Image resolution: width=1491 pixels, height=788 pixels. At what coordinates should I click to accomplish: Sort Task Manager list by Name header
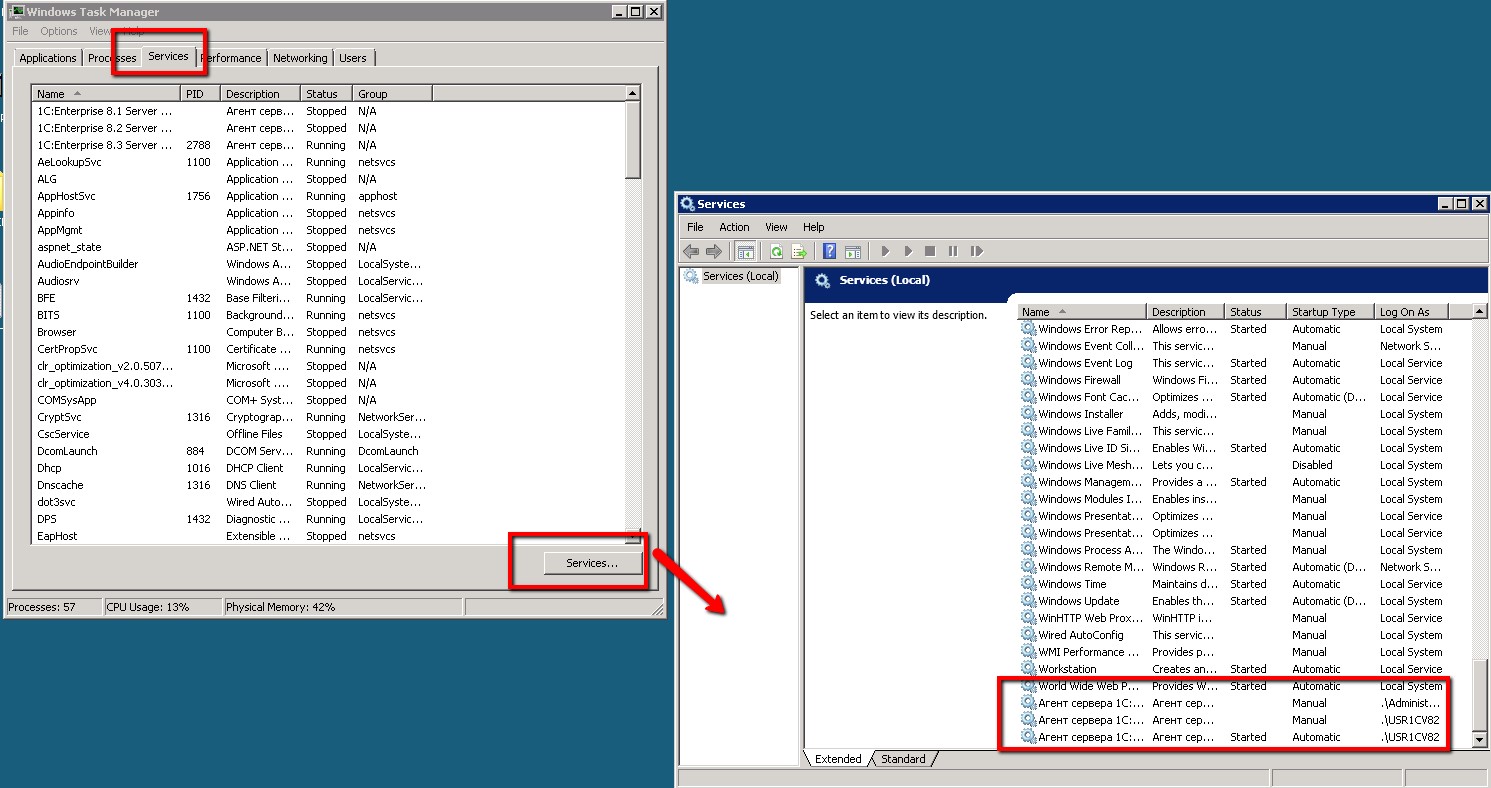(105, 94)
